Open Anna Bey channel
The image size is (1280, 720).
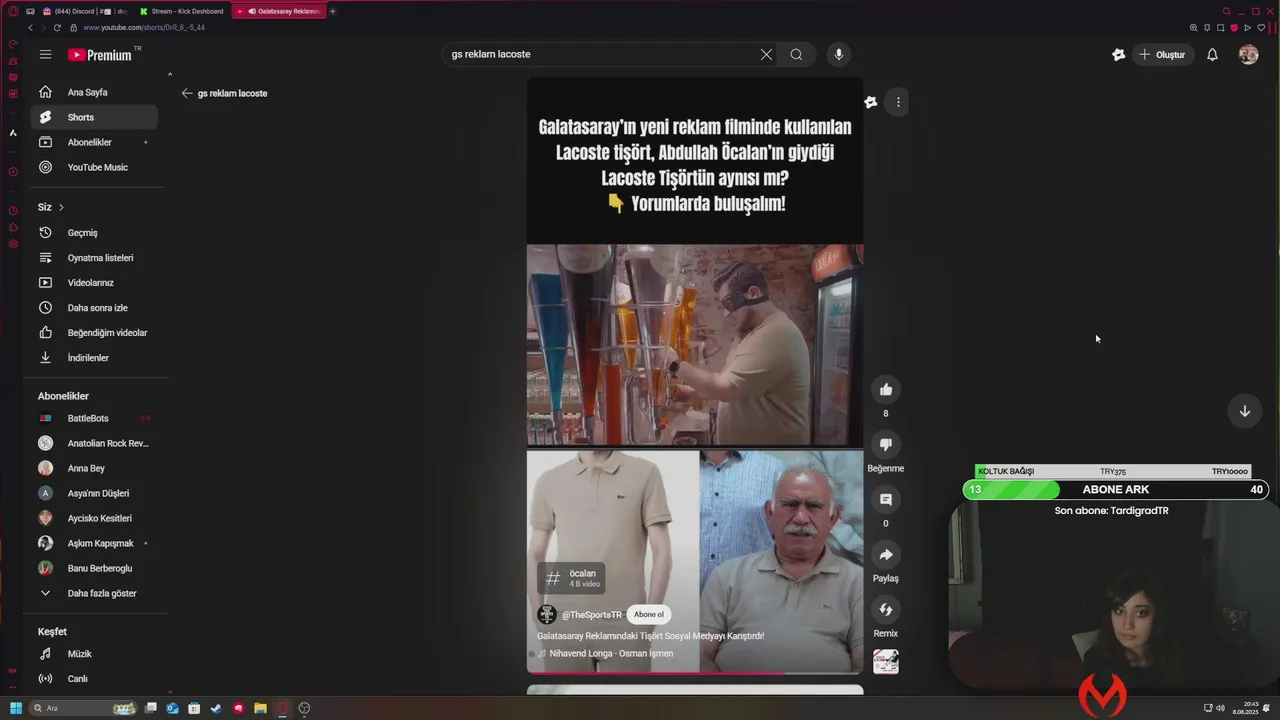tap(94, 468)
